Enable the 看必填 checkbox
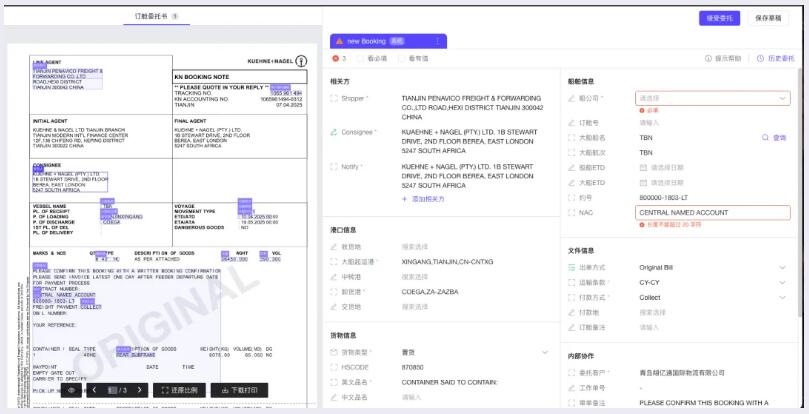 coord(361,59)
